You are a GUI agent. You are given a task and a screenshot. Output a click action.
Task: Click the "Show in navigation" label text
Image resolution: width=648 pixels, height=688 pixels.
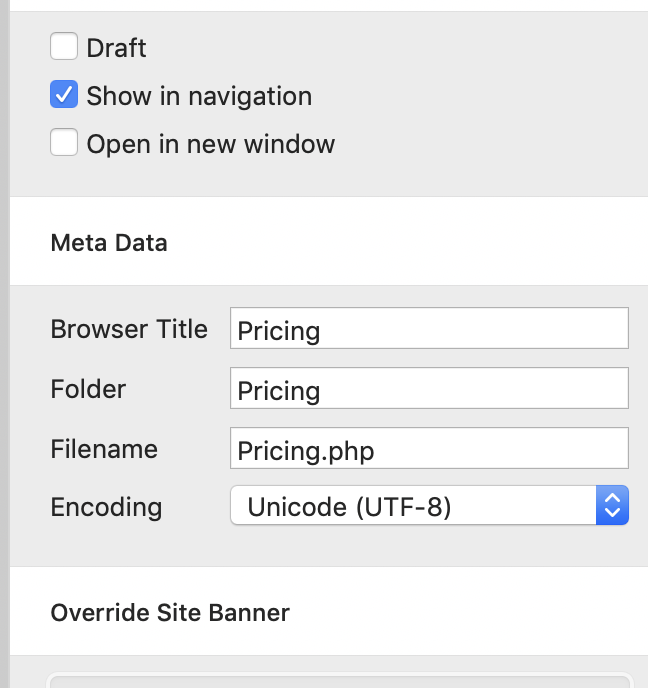pyautogui.click(x=199, y=96)
